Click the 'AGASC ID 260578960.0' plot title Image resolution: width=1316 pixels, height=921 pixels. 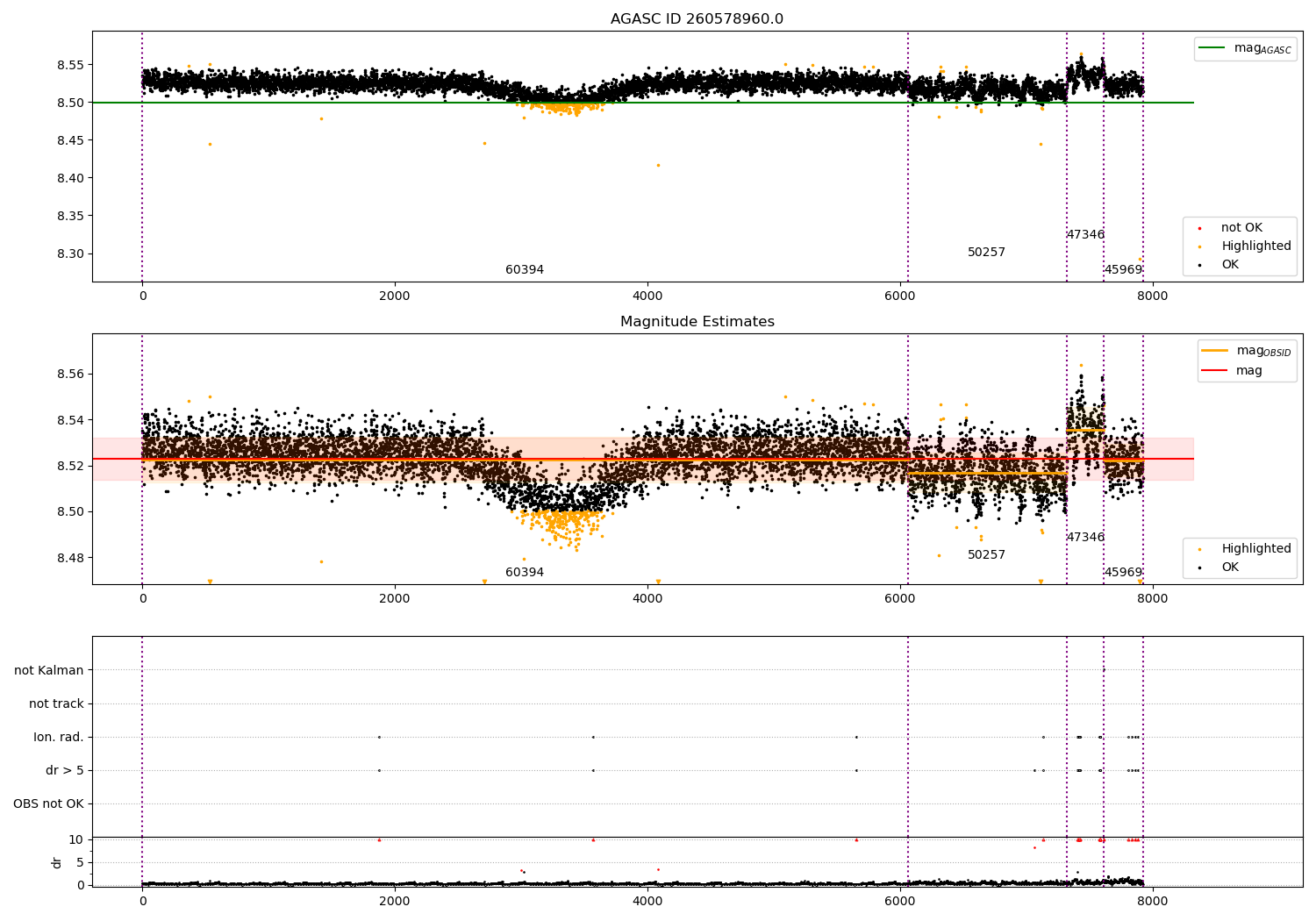pyautogui.click(x=697, y=19)
